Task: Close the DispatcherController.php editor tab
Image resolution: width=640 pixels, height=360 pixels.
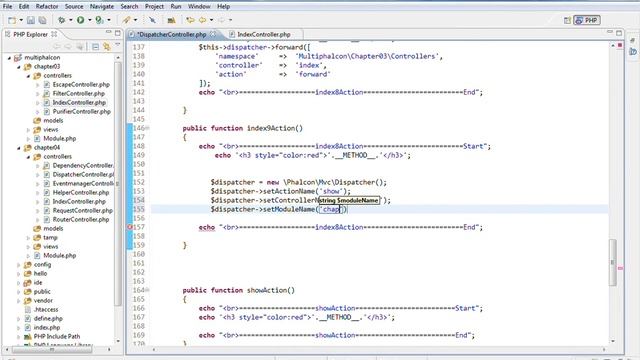Action: click(x=213, y=34)
